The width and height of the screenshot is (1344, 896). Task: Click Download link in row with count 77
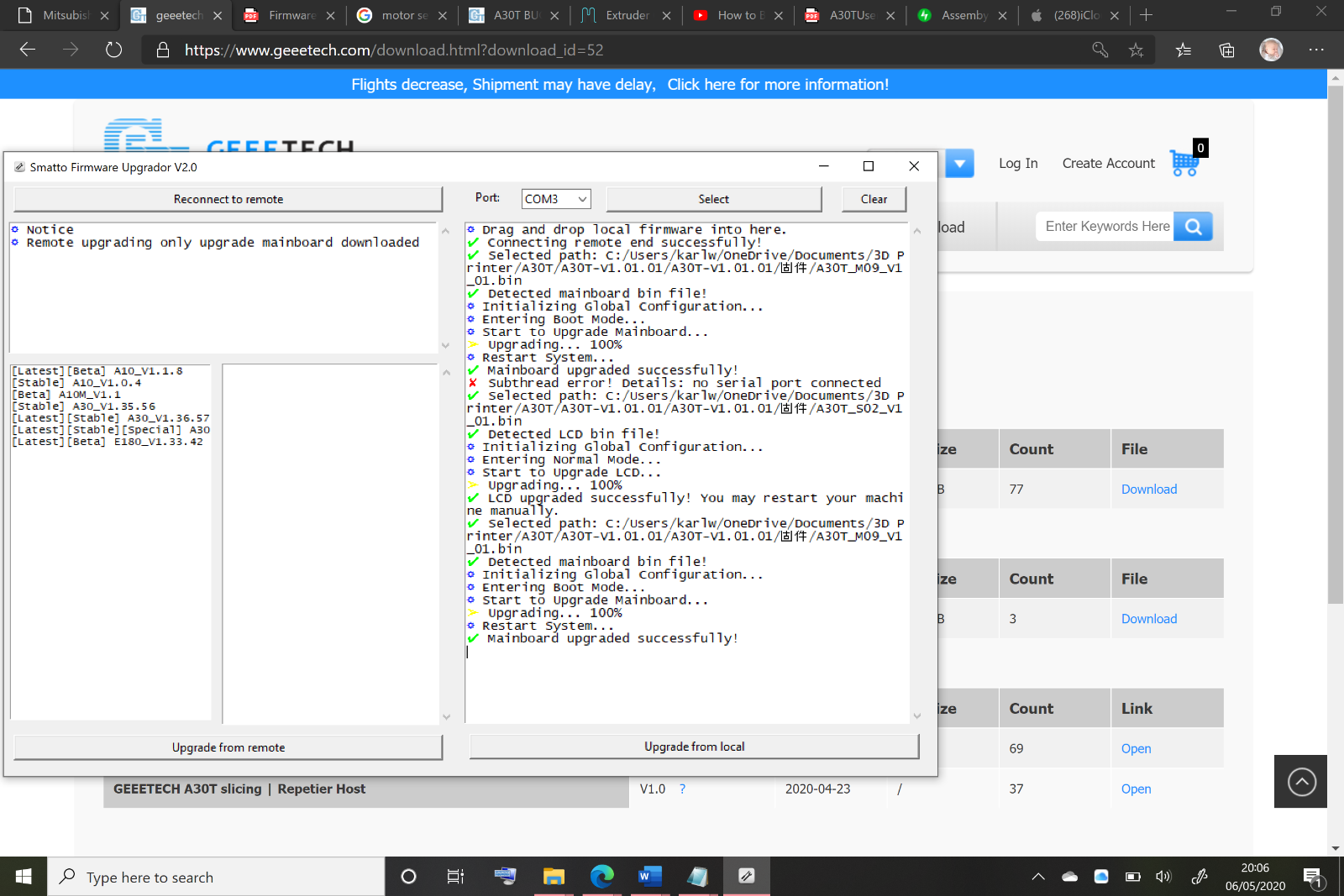click(x=1148, y=490)
